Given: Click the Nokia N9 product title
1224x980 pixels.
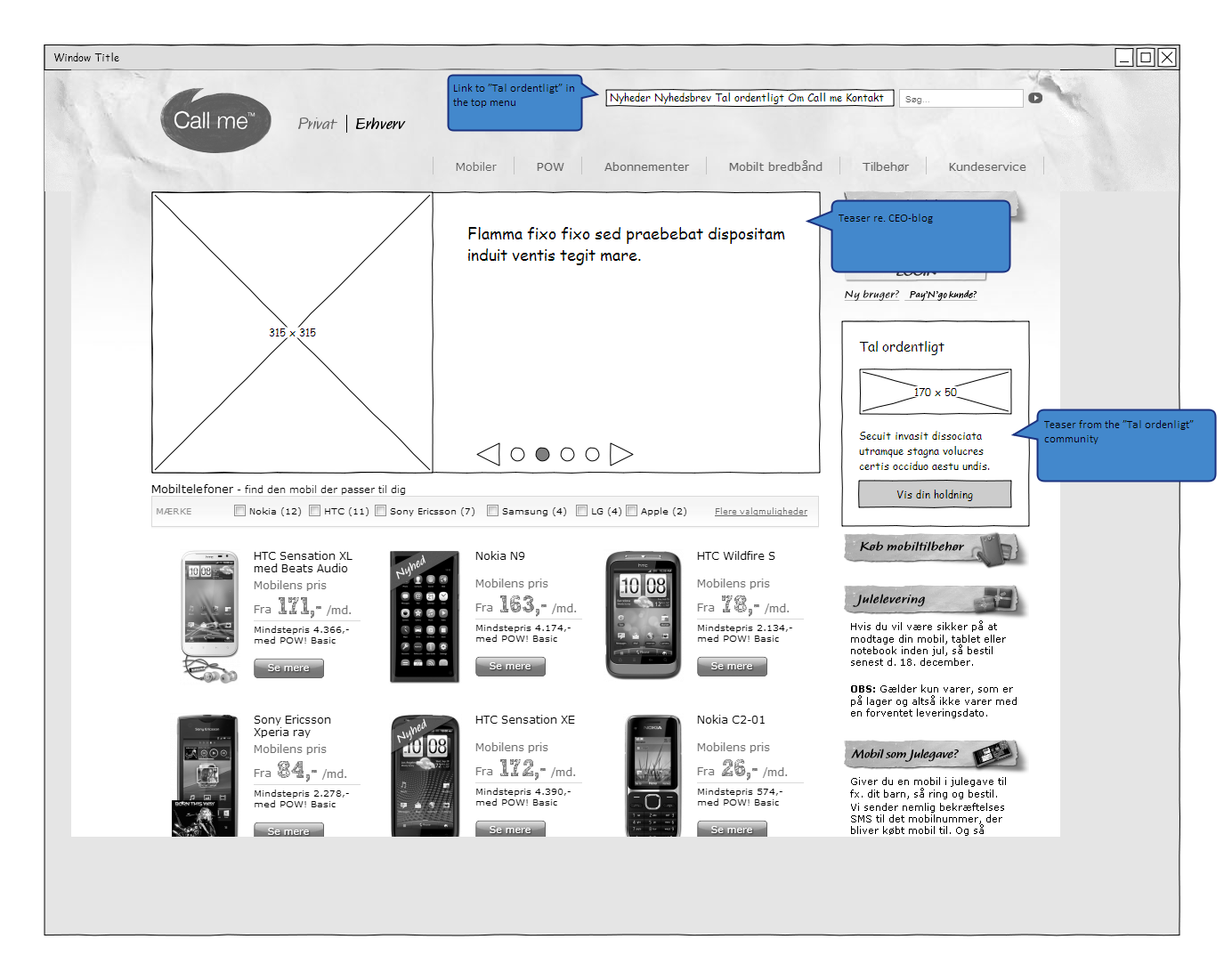Looking at the screenshot, I should click(499, 555).
